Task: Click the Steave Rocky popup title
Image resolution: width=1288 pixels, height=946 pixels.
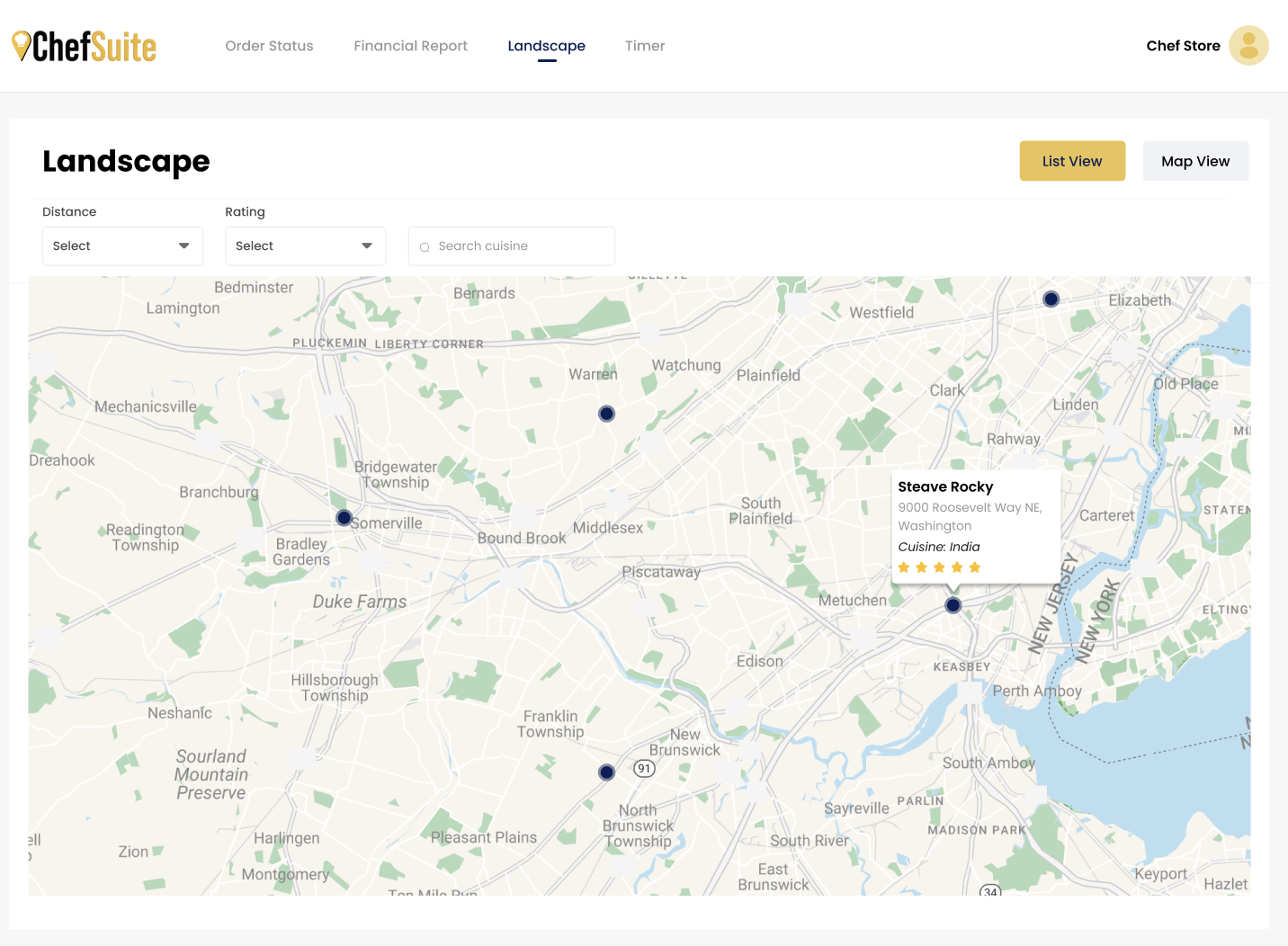Action: [945, 486]
